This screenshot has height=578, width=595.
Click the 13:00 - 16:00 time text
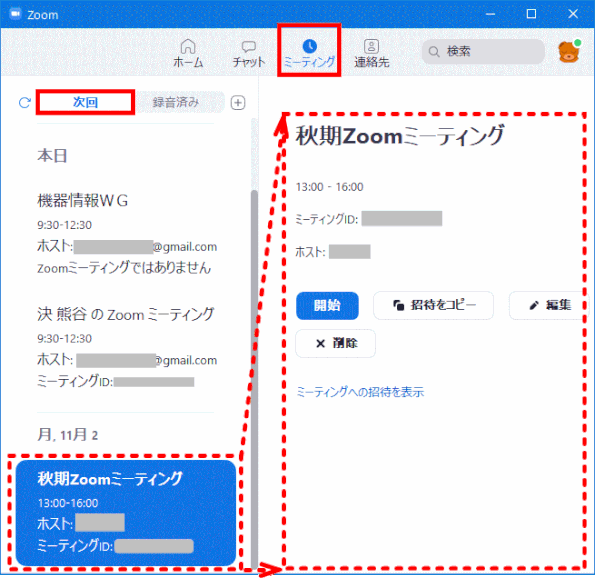point(329,187)
